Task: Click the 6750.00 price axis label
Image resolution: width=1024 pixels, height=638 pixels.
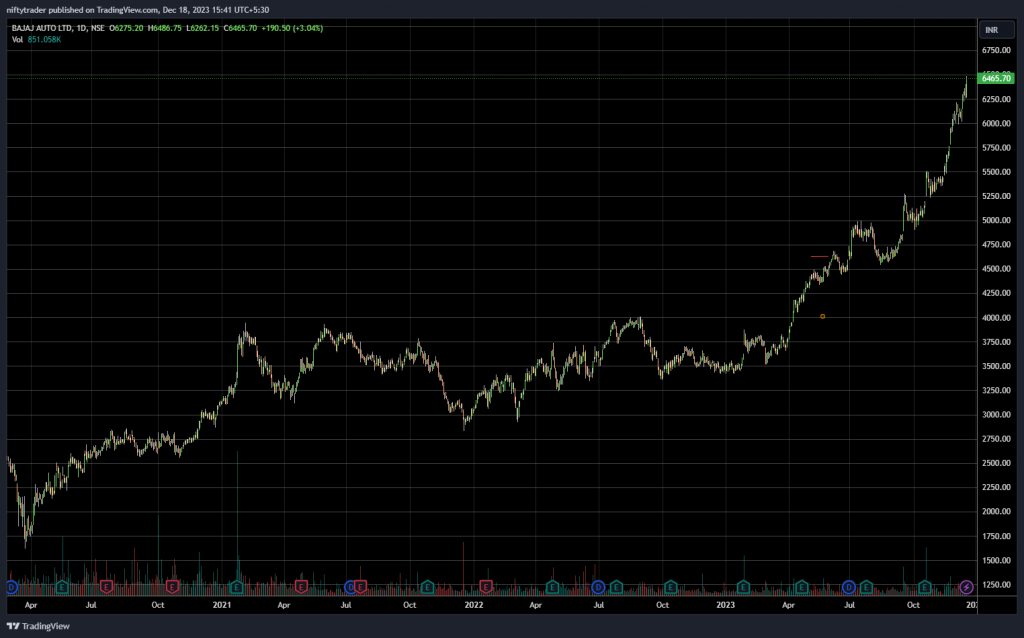Action: [x=996, y=50]
